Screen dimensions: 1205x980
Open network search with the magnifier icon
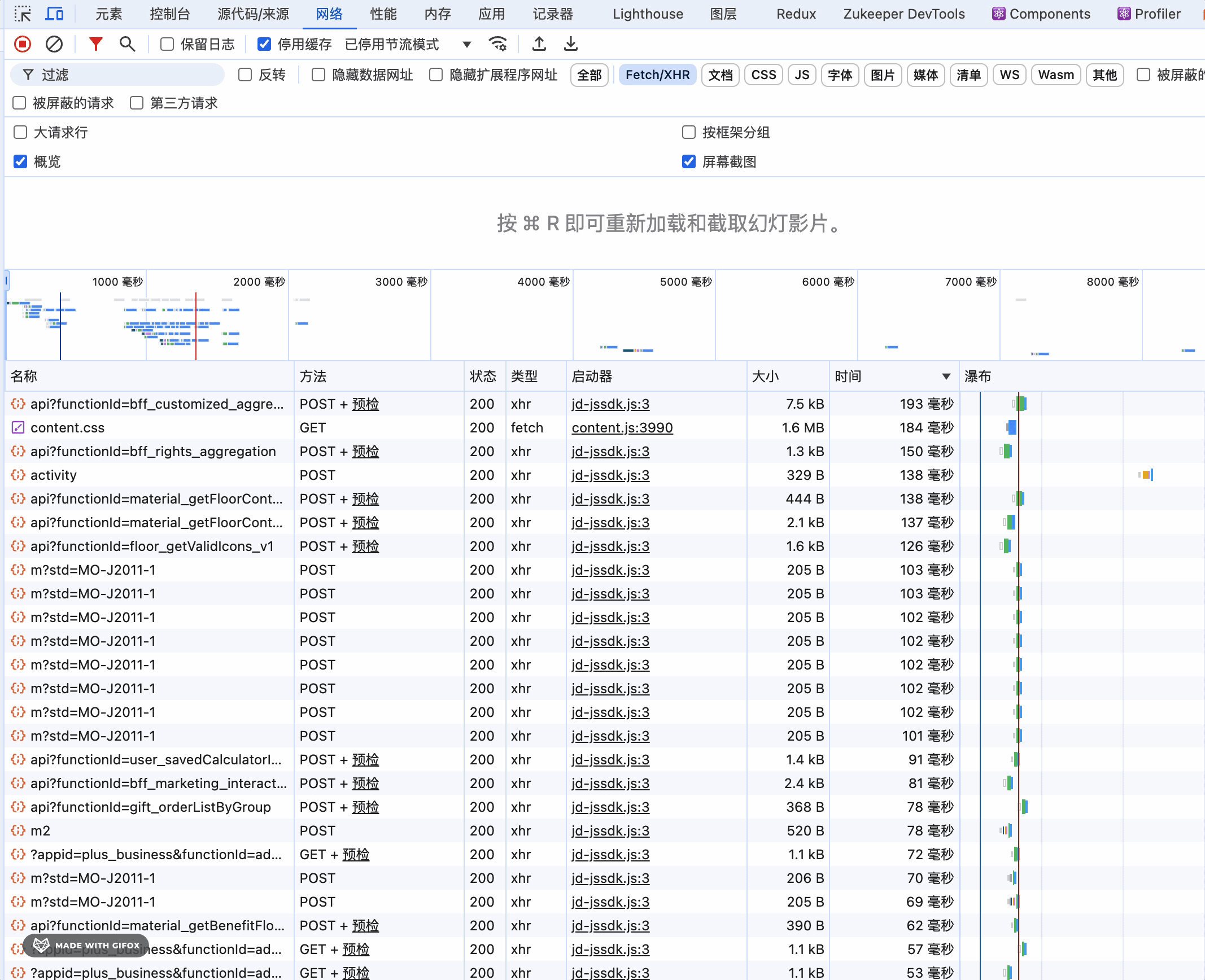click(128, 44)
